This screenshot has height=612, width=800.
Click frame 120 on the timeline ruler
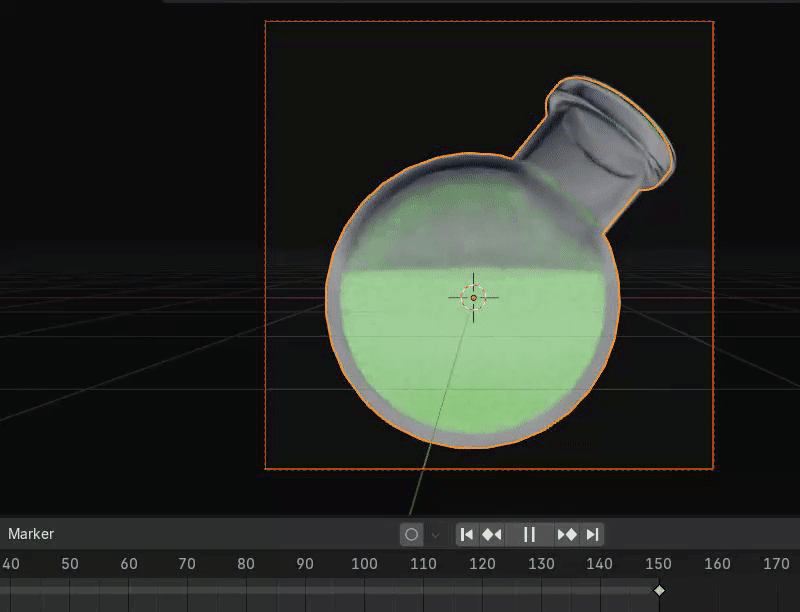tap(482, 564)
